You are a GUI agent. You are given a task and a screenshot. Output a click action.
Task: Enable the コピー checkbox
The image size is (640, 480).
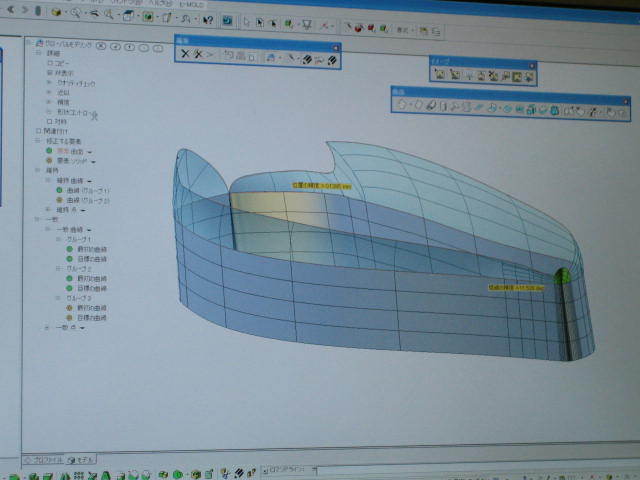(50, 62)
